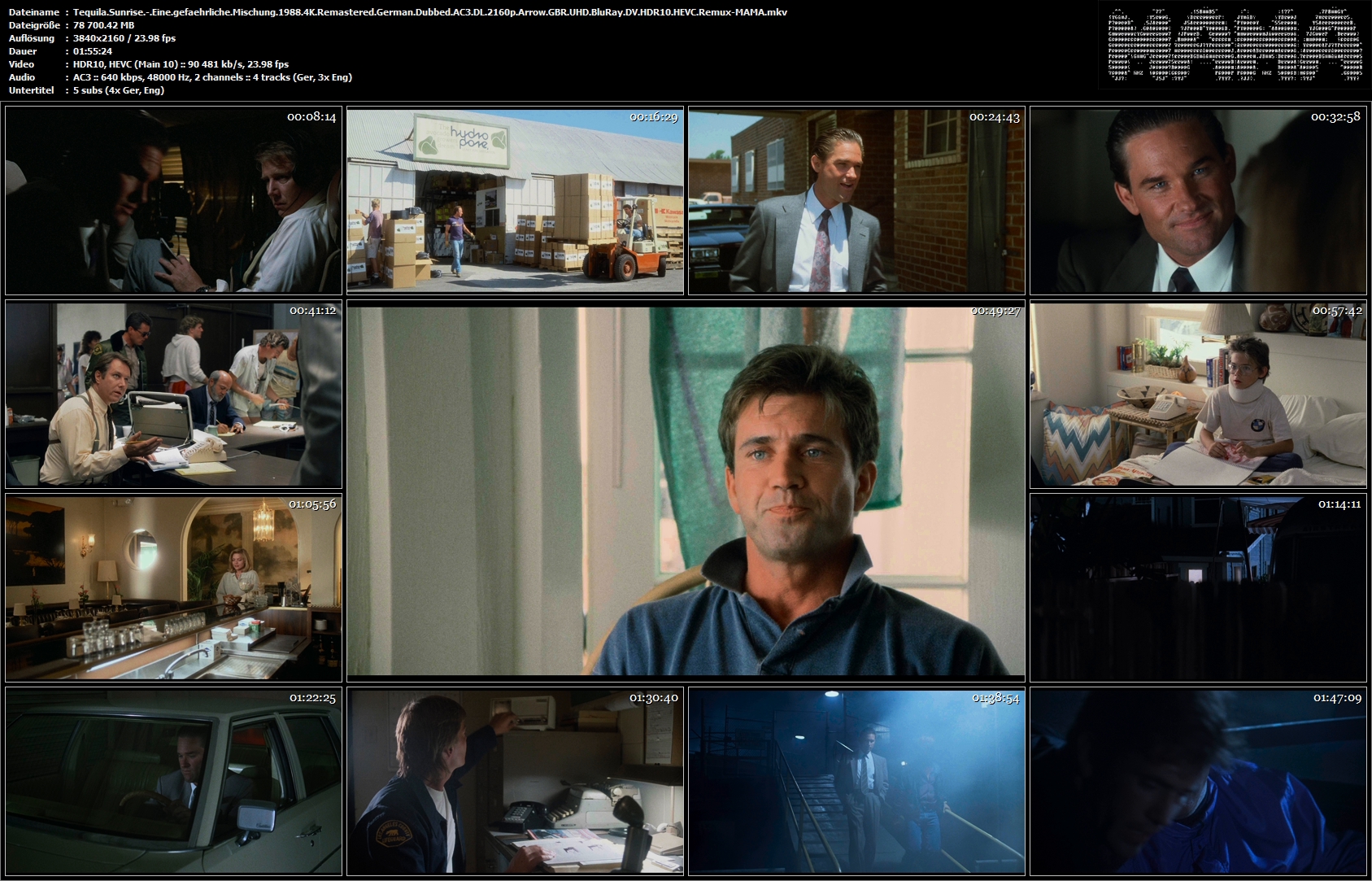This screenshot has width=1372, height=881.
Task: Open the desk and typewriter thumbnail at 01:30:40
Action: click(515, 781)
